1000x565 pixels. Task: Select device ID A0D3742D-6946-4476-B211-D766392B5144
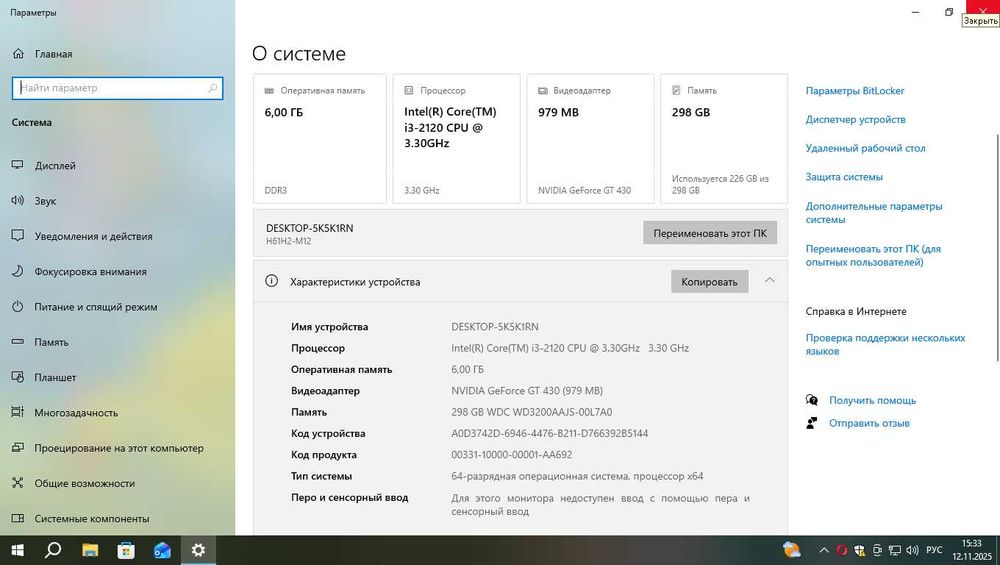[x=550, y=434]
